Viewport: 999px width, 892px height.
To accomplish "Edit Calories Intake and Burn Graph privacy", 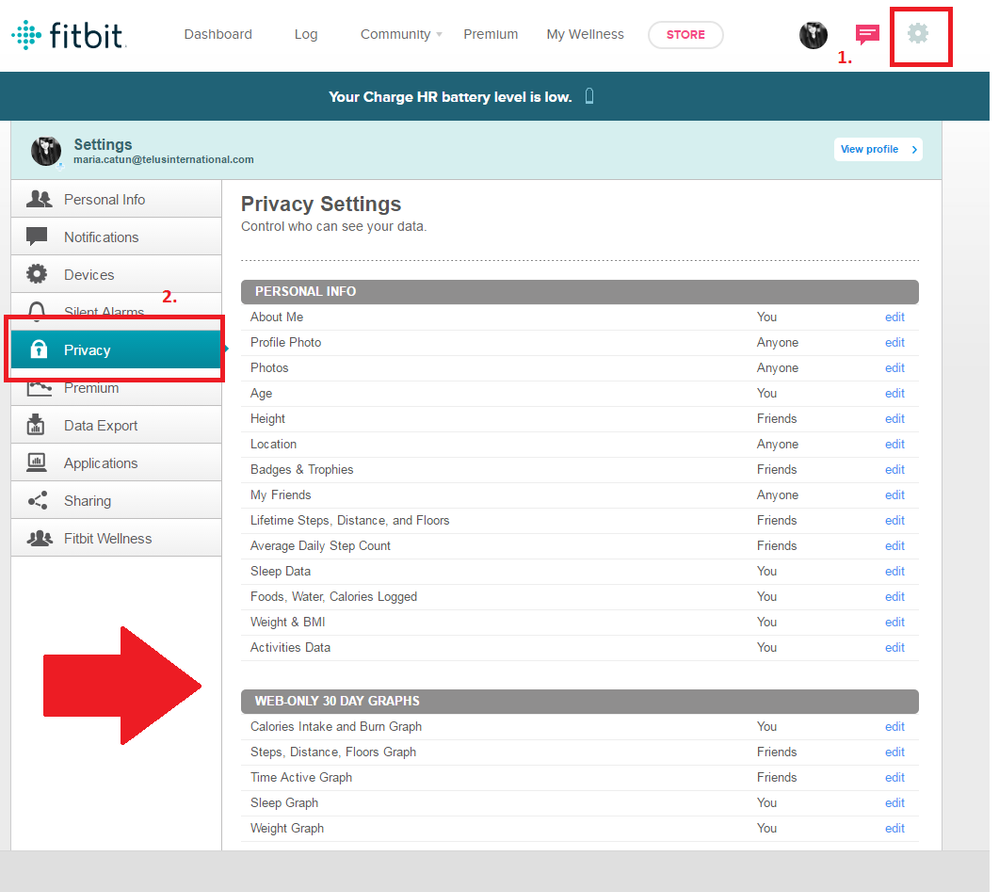I will coord(895,727).
